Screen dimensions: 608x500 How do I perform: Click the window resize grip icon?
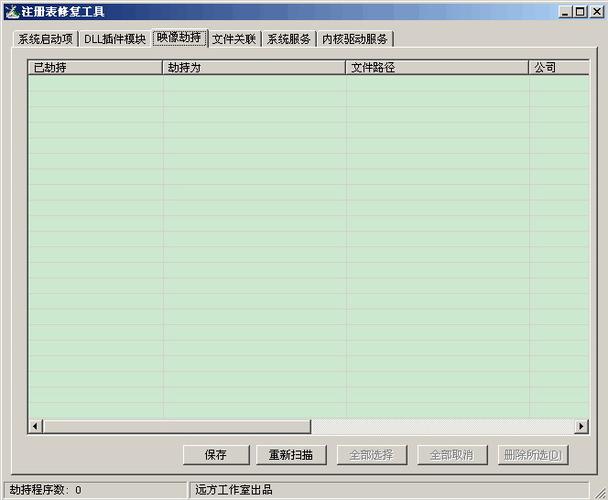600,493
